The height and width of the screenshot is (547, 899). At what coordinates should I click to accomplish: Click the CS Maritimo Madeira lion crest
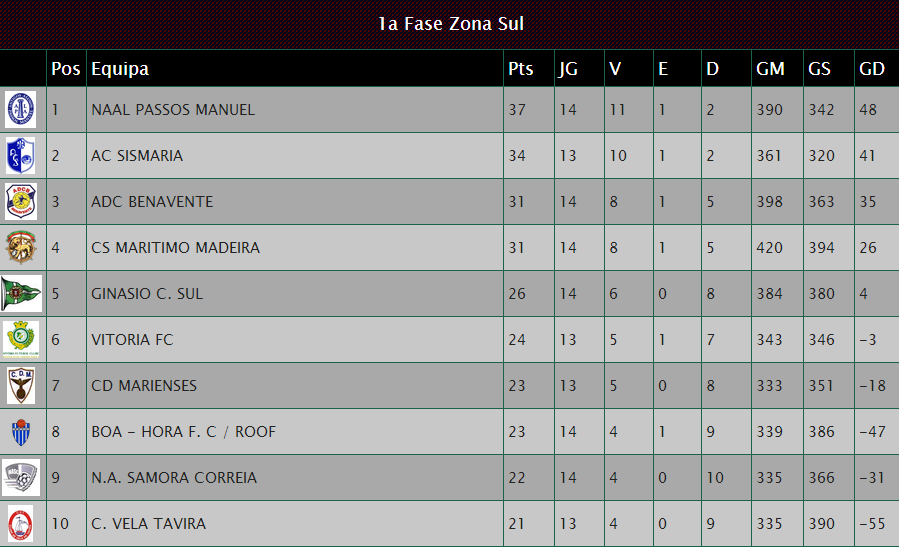21,247
